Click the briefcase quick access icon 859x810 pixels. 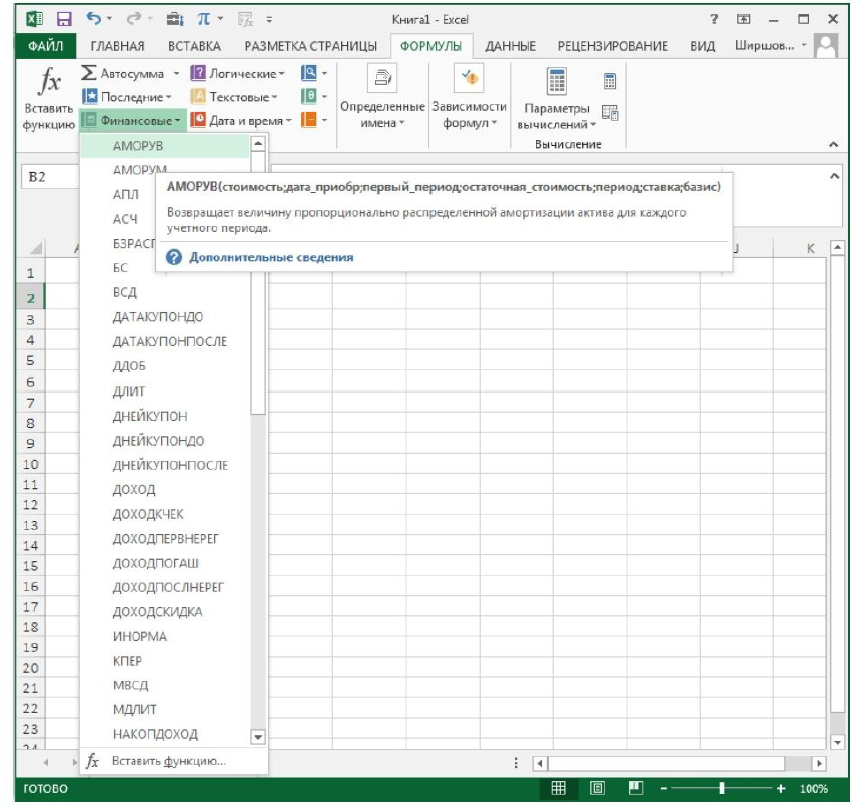(175, 19)
